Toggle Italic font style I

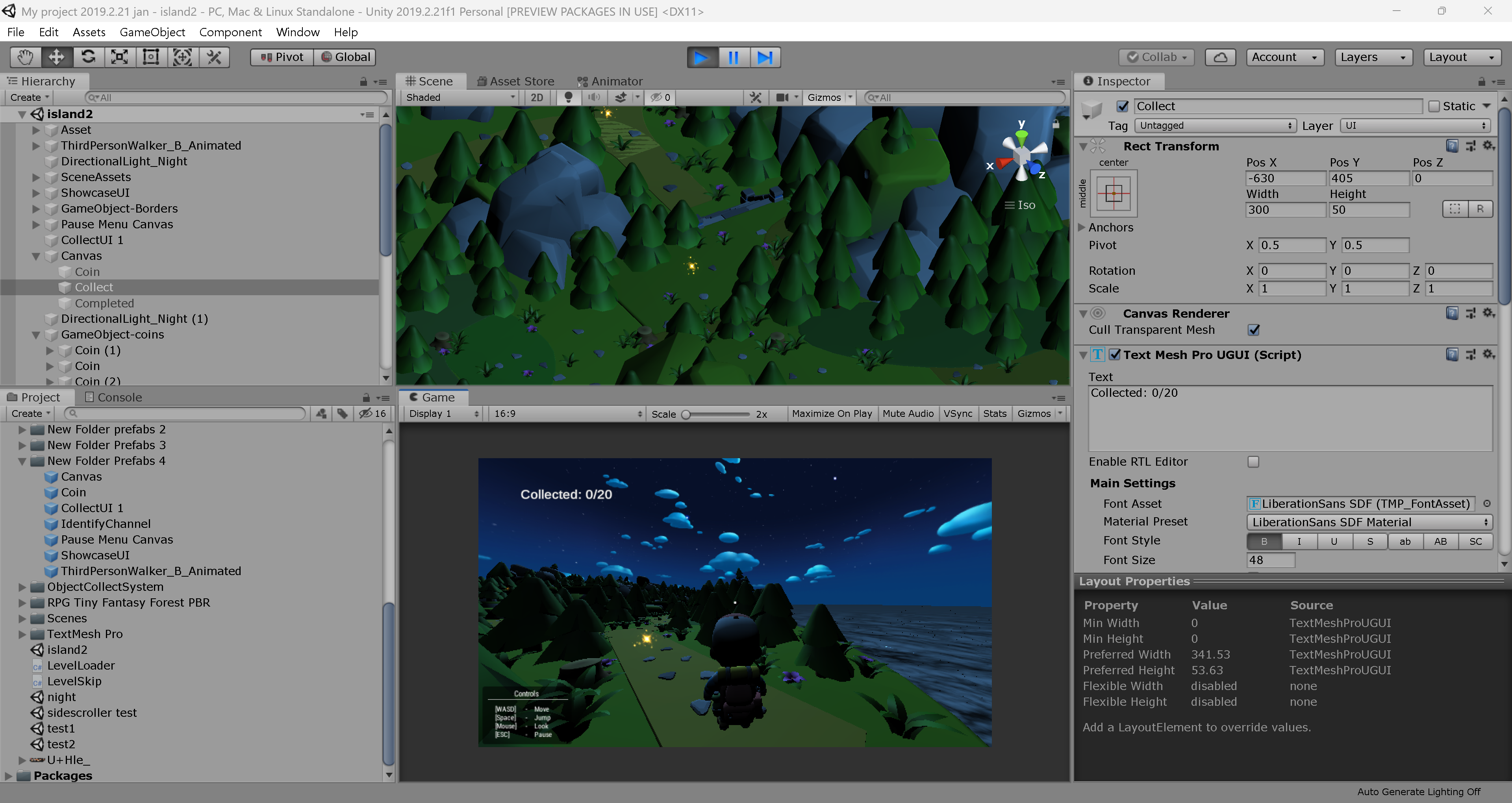point(1299,541)
